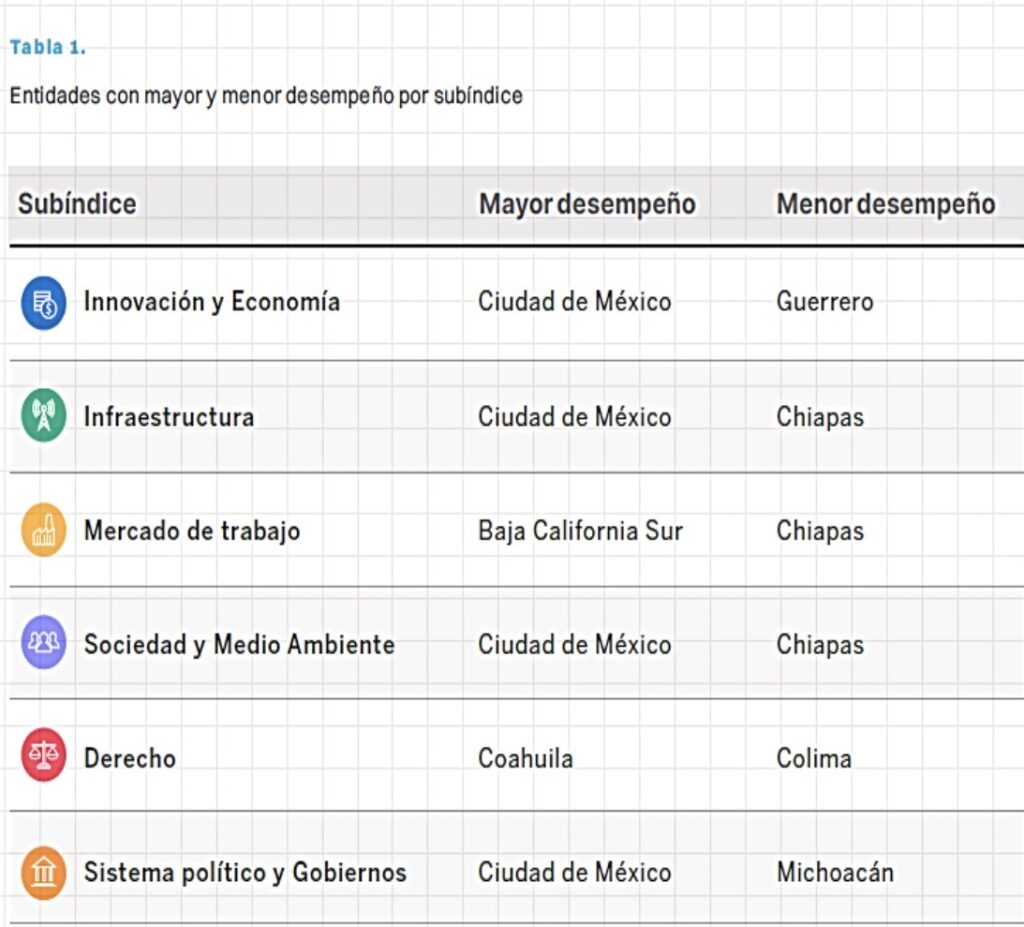Click the Guerrero cell
Viewport: 1024px width, 927px height.
tap(824, 302)
